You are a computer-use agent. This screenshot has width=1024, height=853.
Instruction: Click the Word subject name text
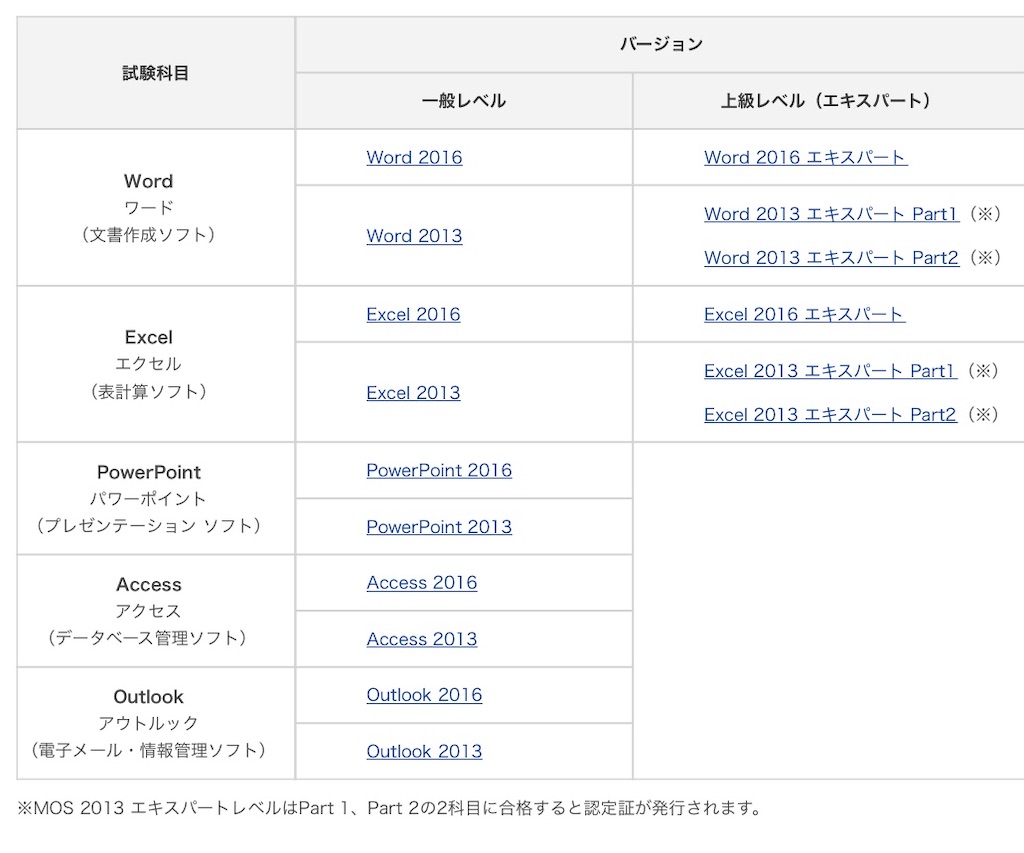149,181
